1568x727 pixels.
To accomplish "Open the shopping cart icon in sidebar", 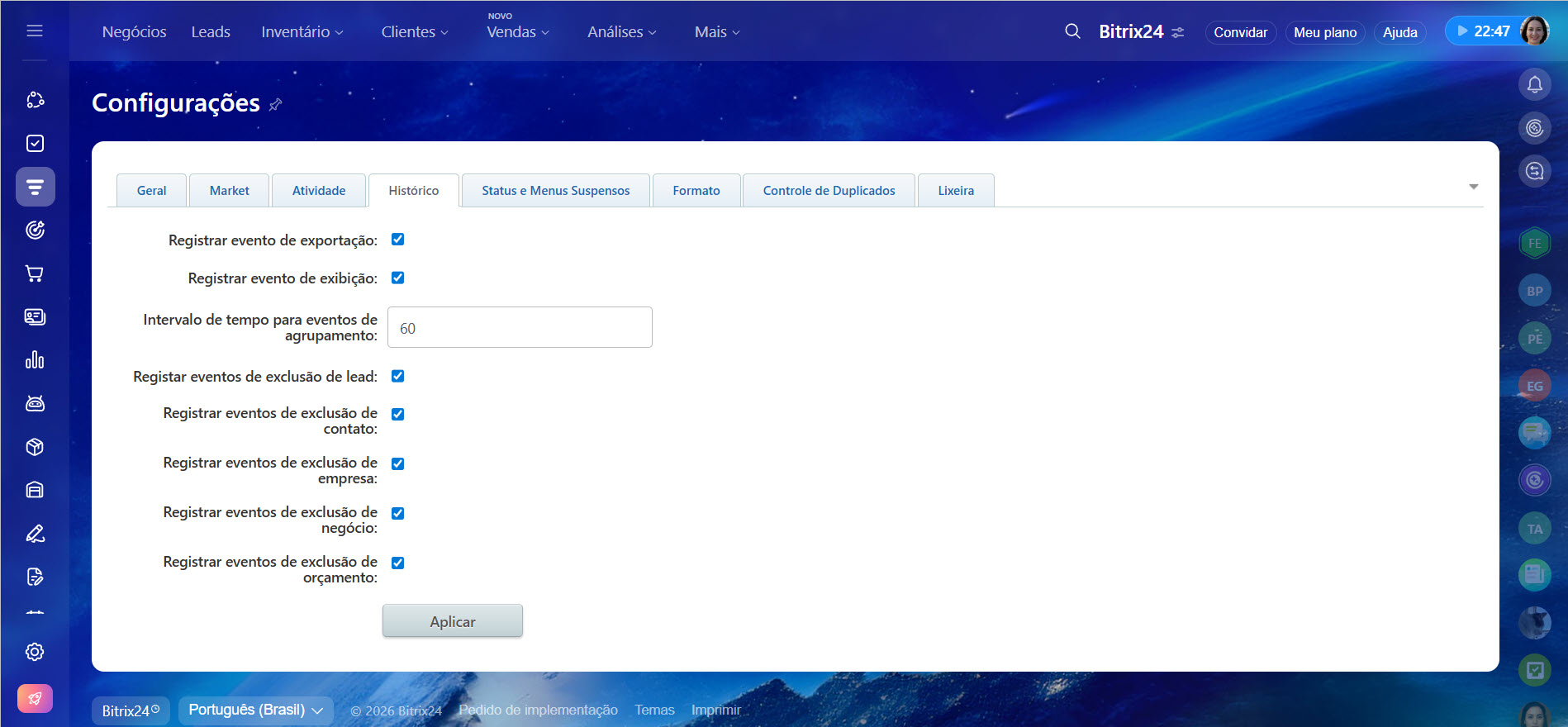I will pyautogui.click(x=35, y=273).
